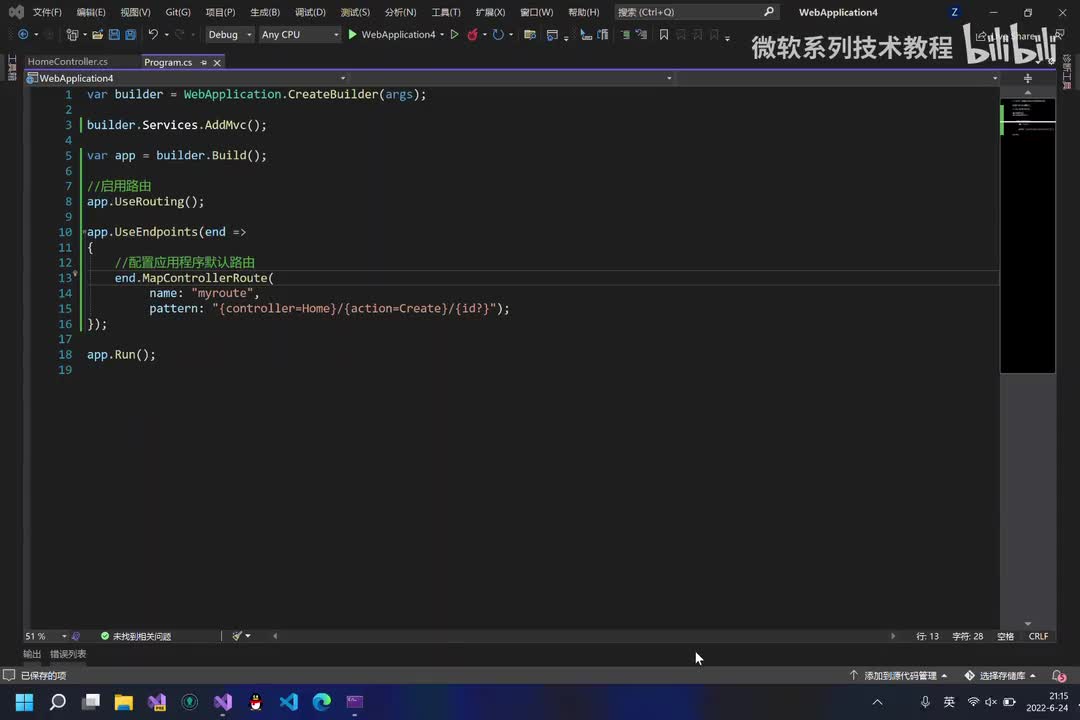Close the Program.cs tab
Viewport: 1080px width, 720px height.
pyautogui.click(x=217, y=63)
